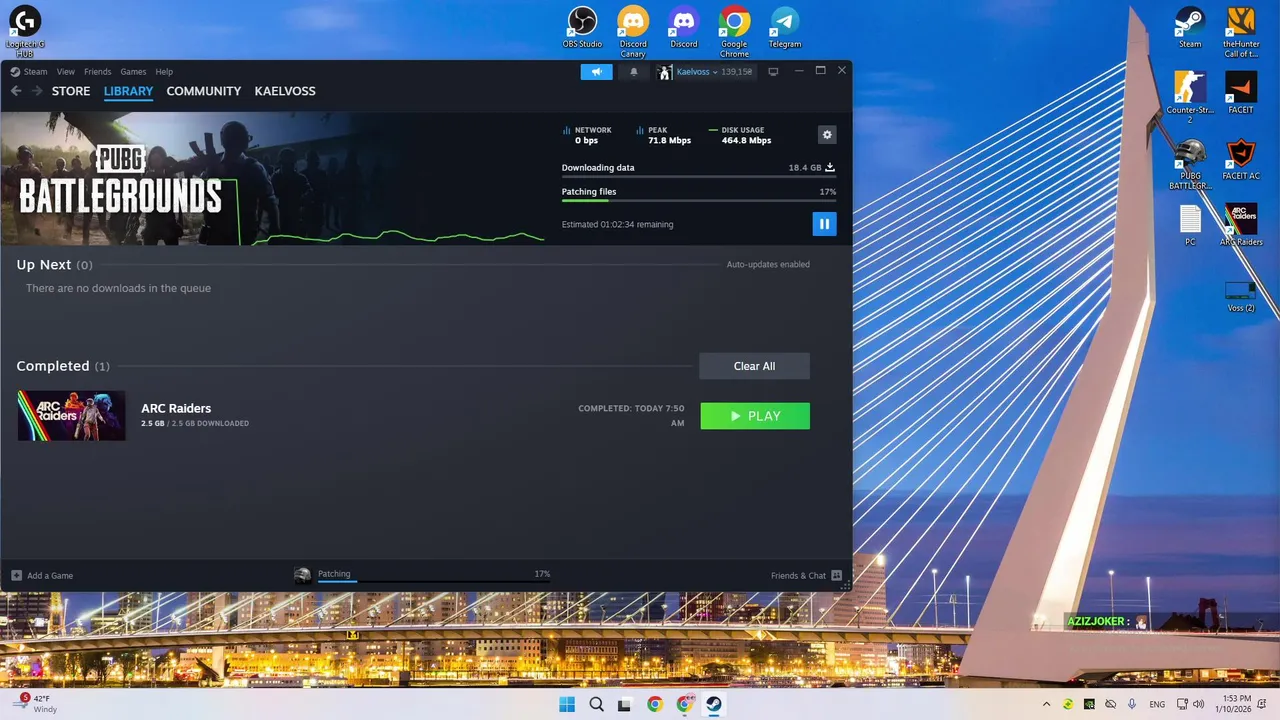The width and height of the screenshot is (1280, 720).
Task: Click the 'Estimated 01:02:34 remaining' text
Action: tap(617, 224)
